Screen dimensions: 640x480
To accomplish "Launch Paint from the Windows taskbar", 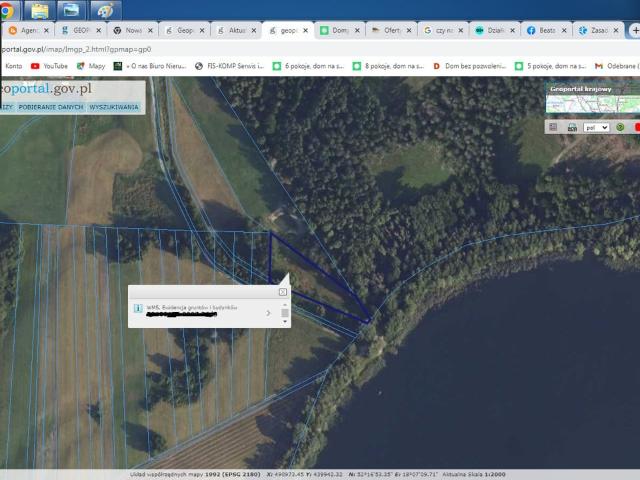I will click(105, 10).
